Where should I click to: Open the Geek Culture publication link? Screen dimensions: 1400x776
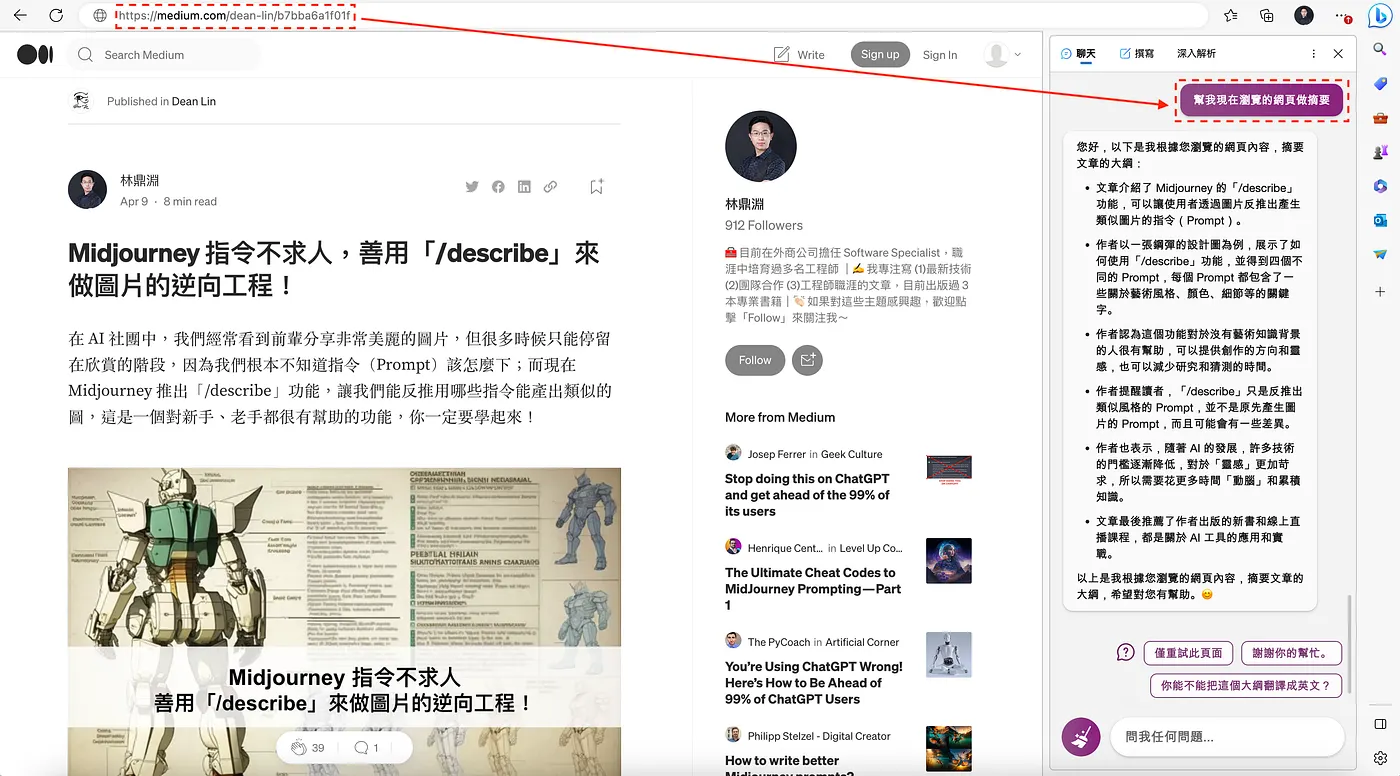[x=851, y=454]
